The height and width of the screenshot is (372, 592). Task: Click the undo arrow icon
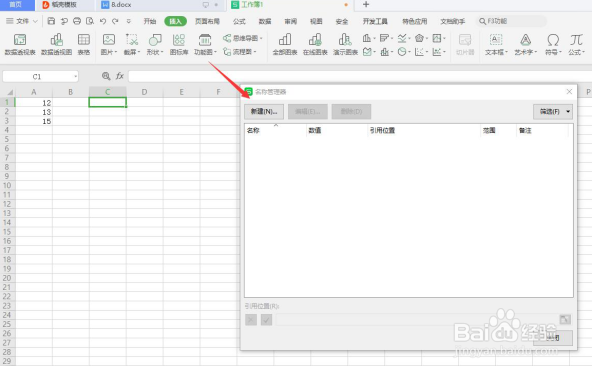click(103, 21)
